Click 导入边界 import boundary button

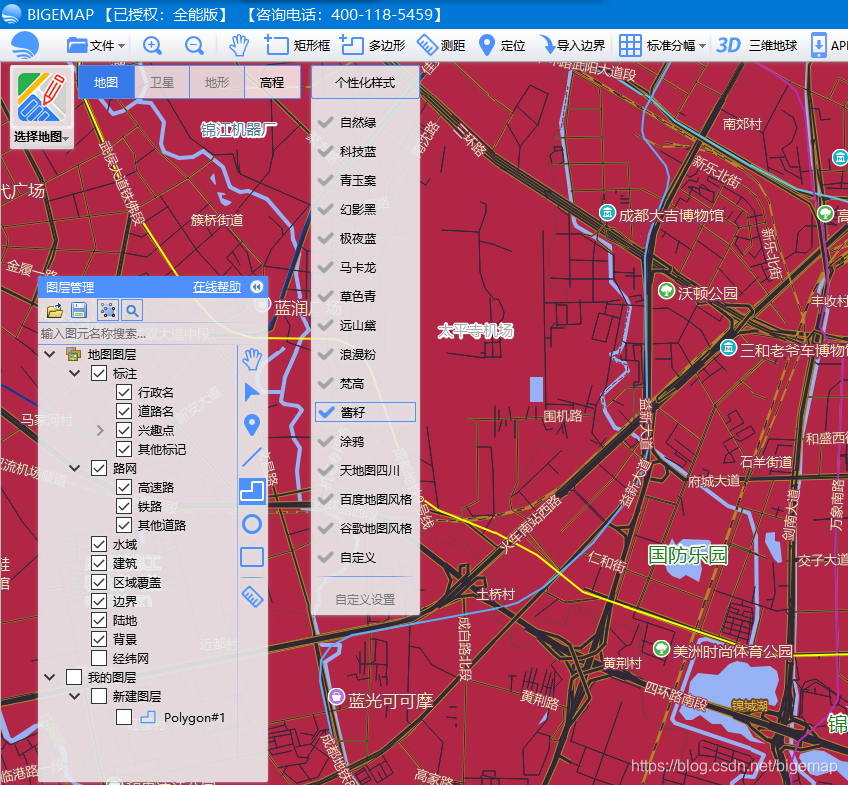coord(573,45)
